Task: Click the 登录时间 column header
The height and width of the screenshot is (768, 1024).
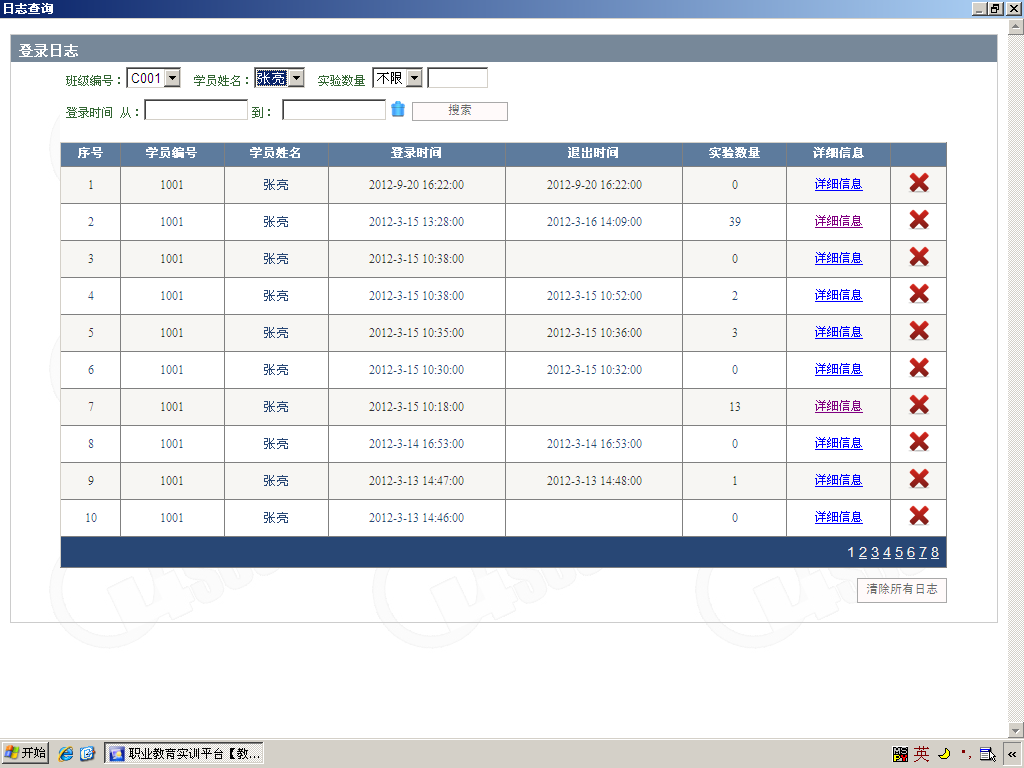Action: tap(417, 153)
